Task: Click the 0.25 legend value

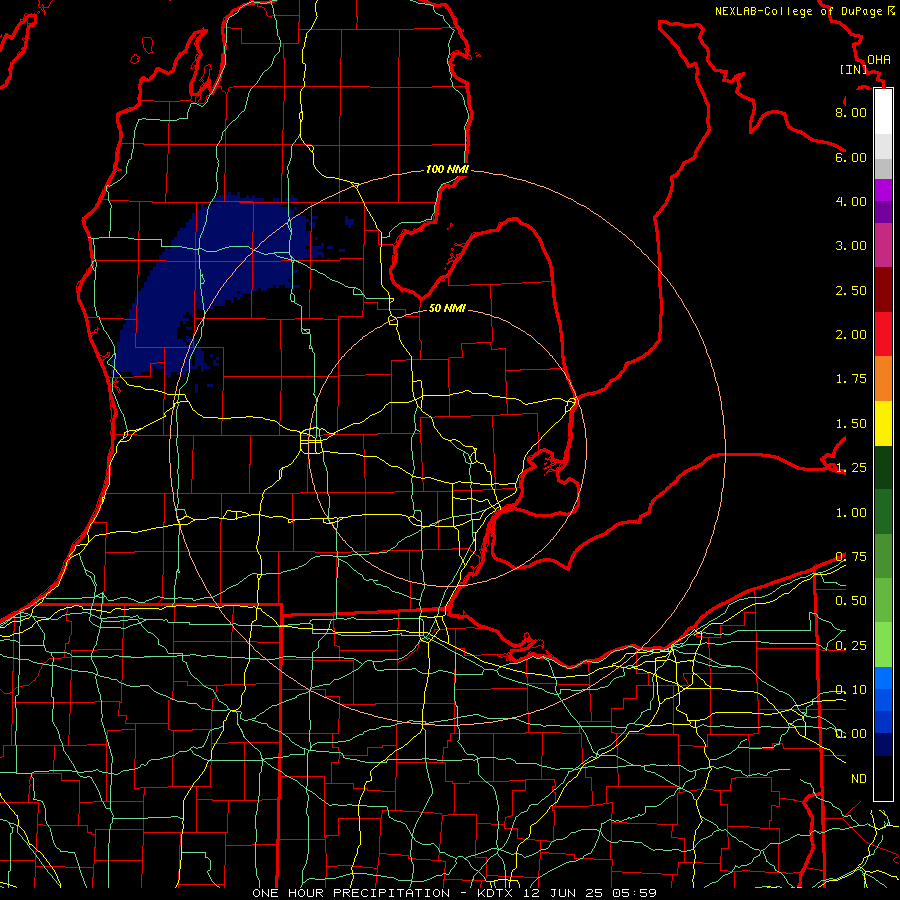Action: click(x=851, y=646)
